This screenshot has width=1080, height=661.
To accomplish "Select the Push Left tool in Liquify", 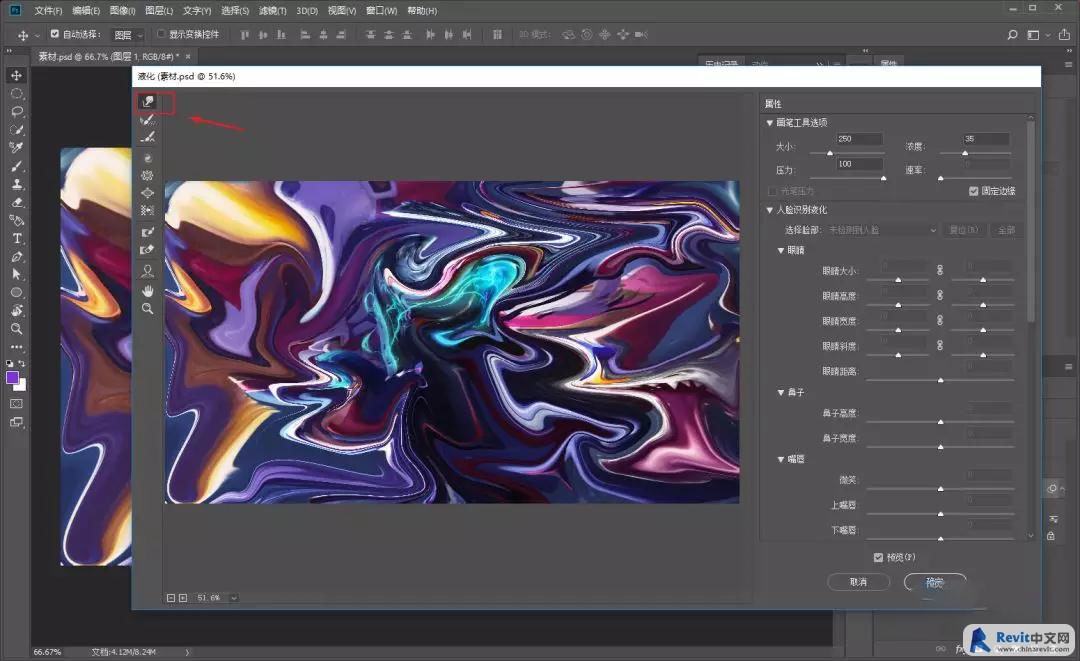I will point(147,211).
